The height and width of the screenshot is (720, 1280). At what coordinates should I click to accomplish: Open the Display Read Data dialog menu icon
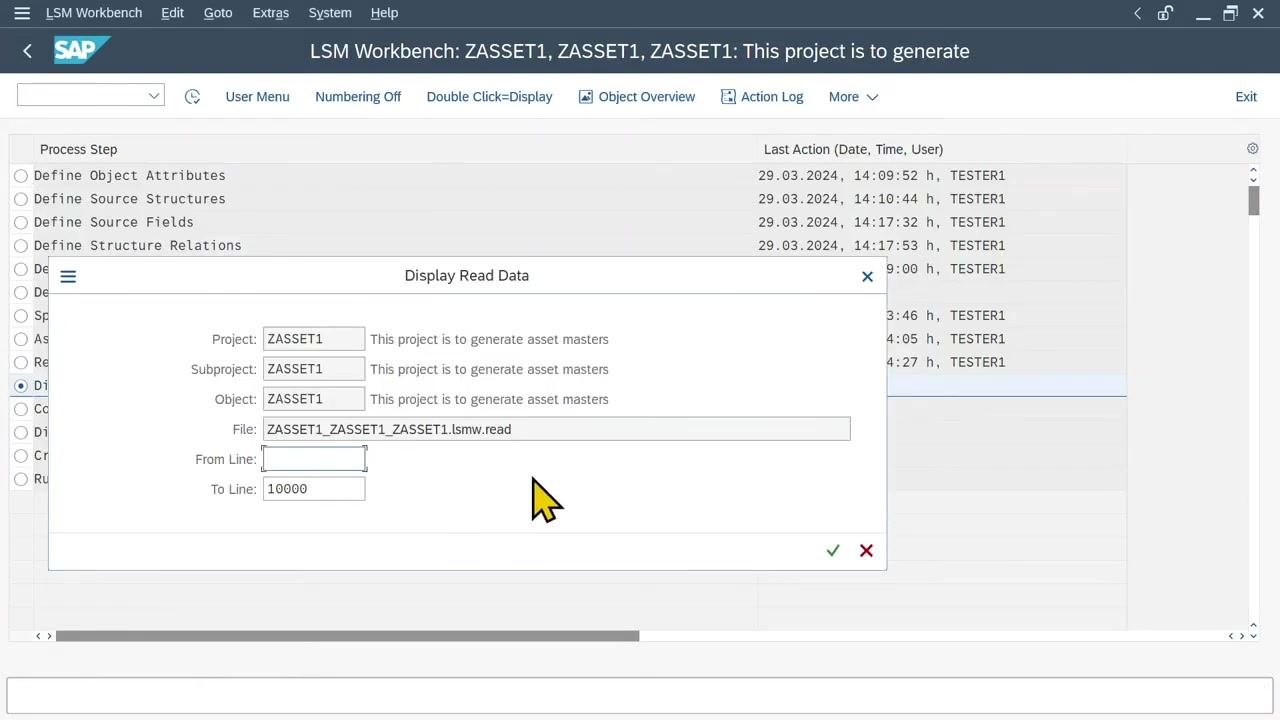68,276
